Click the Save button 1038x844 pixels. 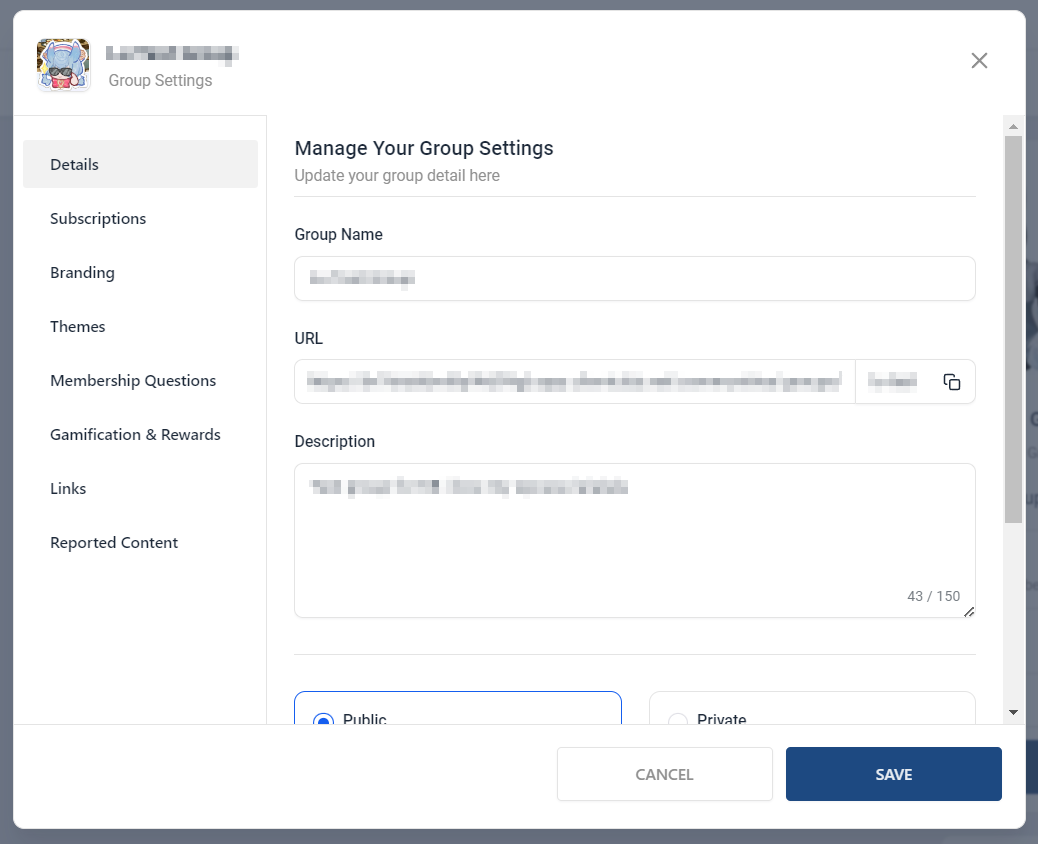pyautogui.click(x=893, y=774)
